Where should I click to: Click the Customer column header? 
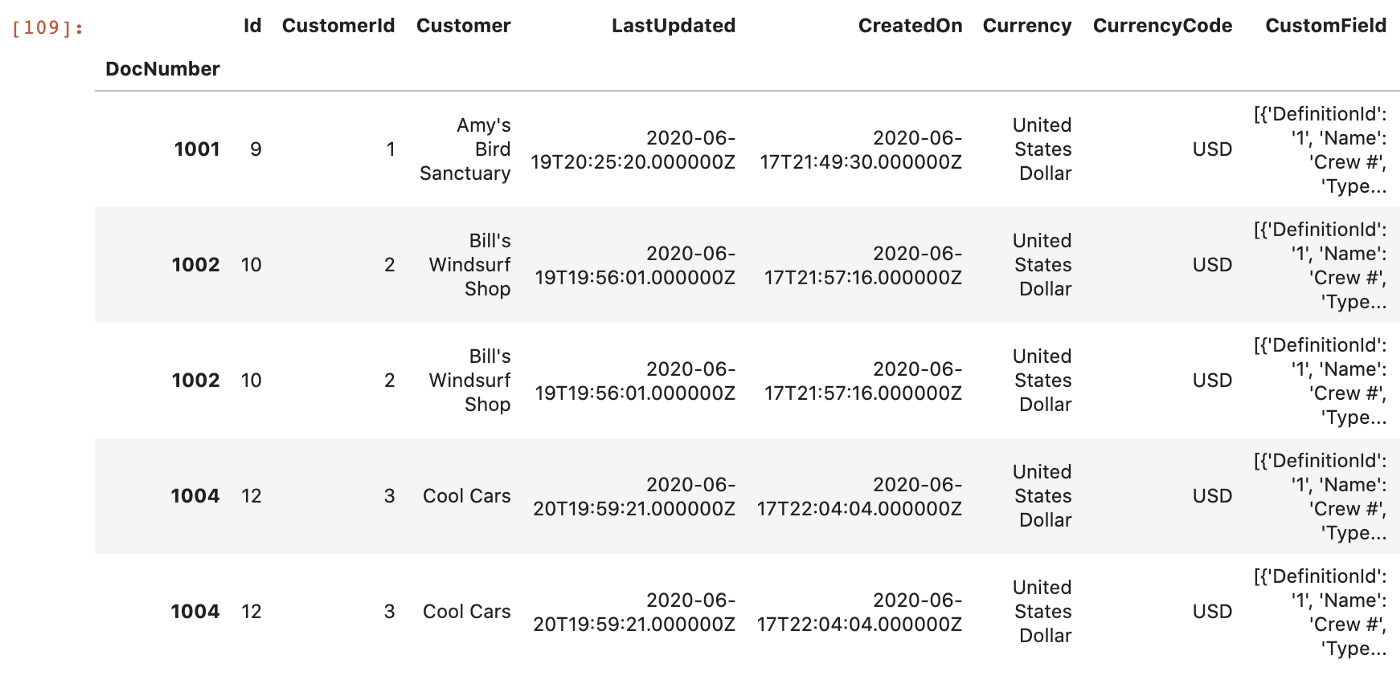[463, 26]
